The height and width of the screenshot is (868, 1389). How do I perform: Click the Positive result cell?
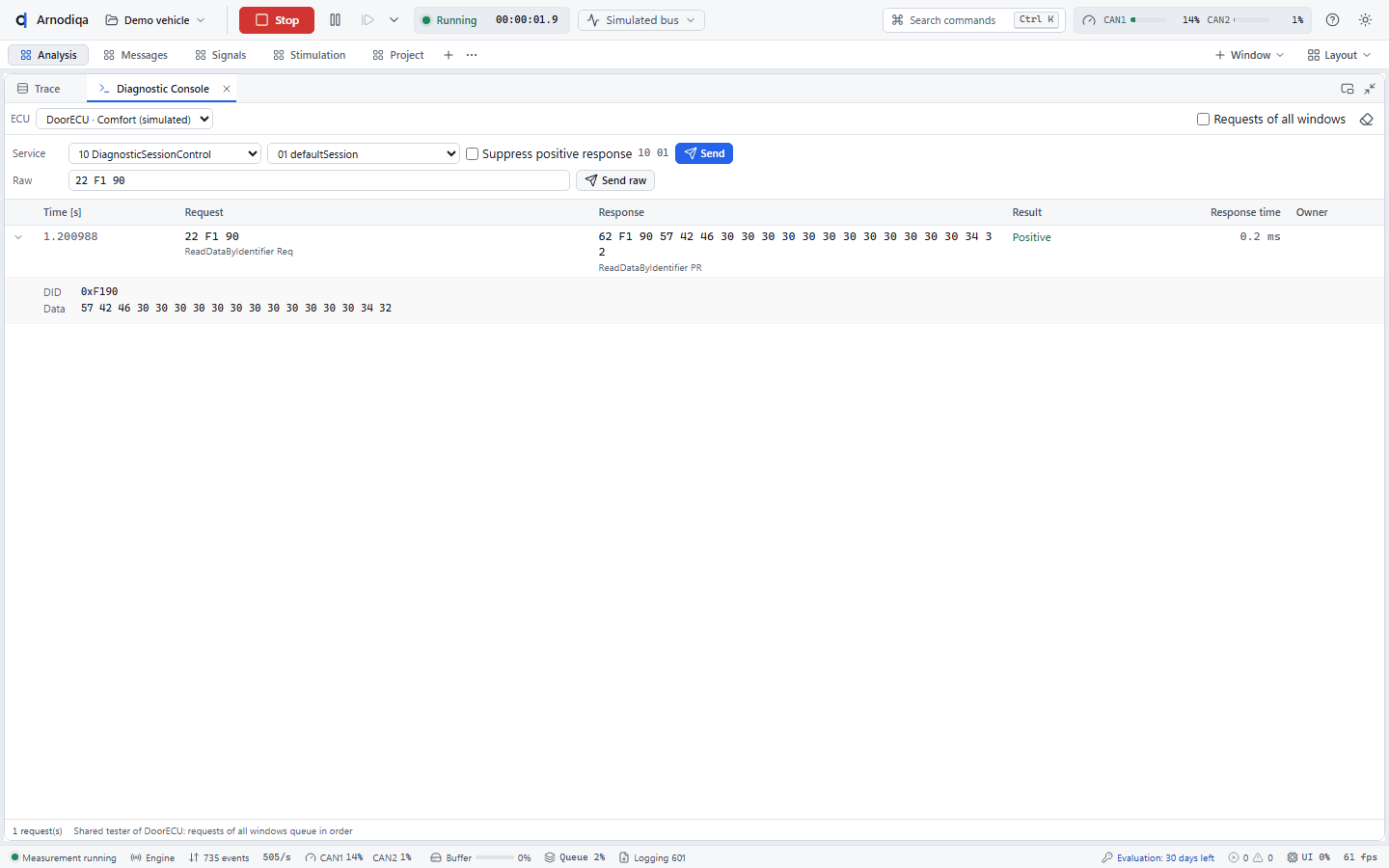(1031, 237)
